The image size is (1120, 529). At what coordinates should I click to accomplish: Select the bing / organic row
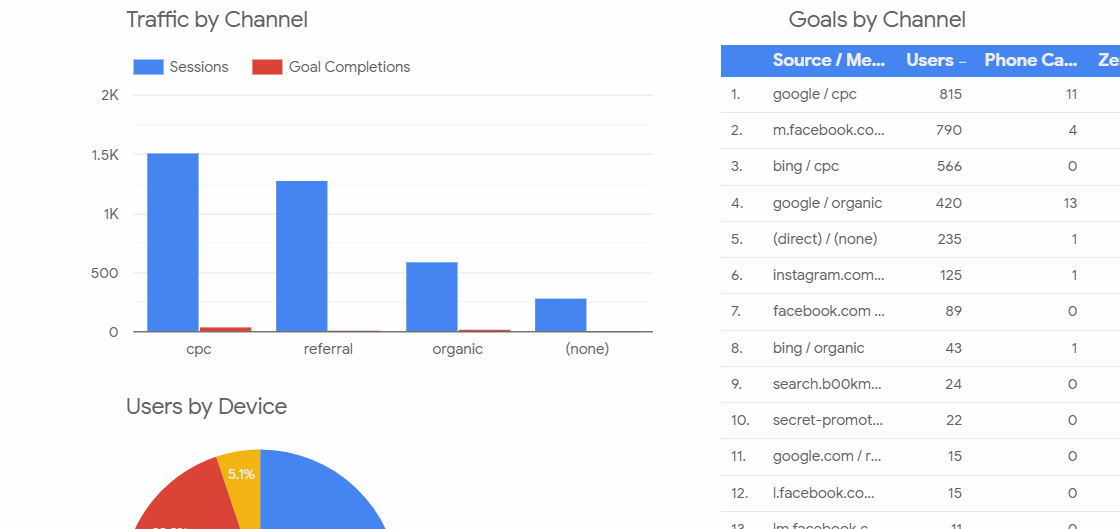point(921,348)
